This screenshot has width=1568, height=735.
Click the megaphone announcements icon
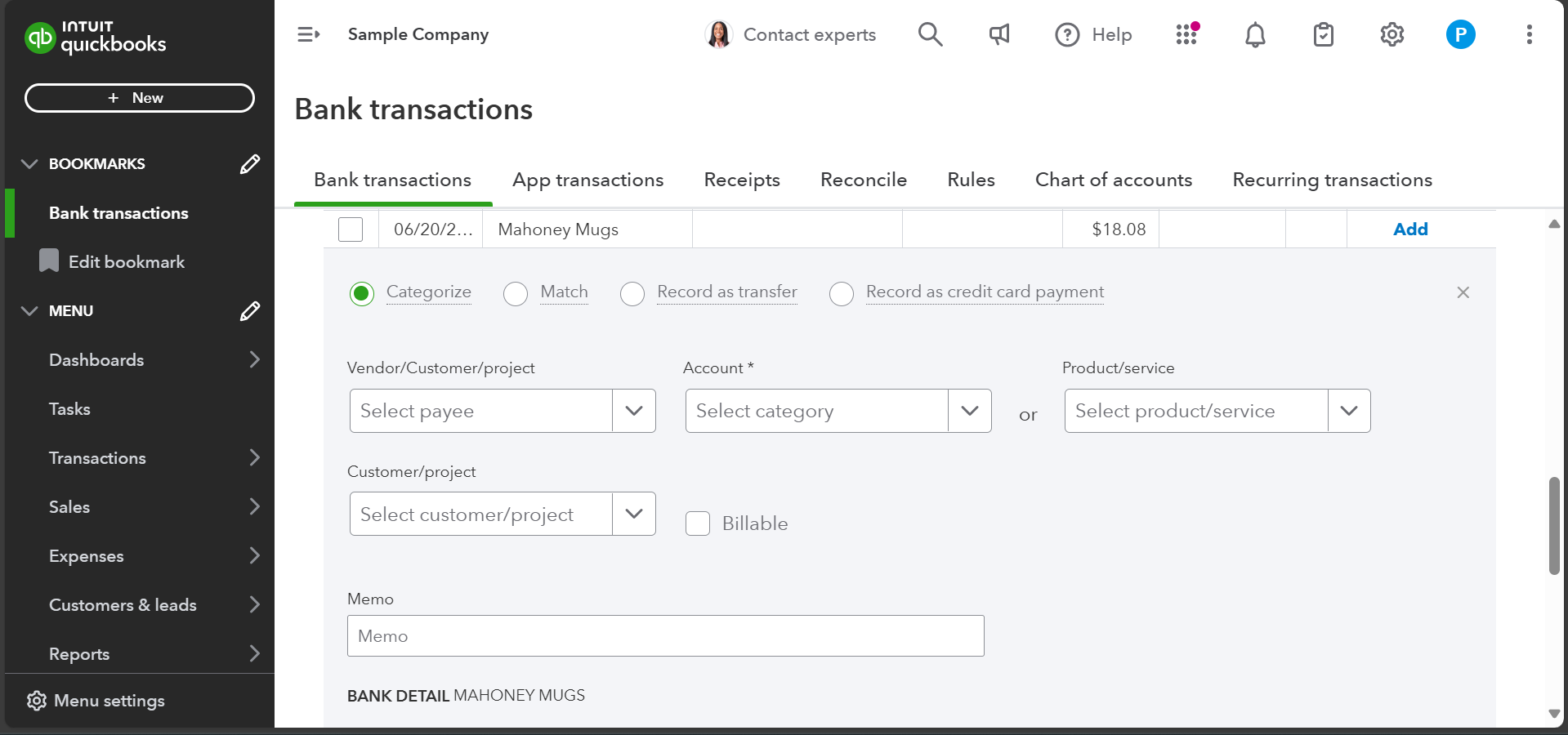click(999, 34)
